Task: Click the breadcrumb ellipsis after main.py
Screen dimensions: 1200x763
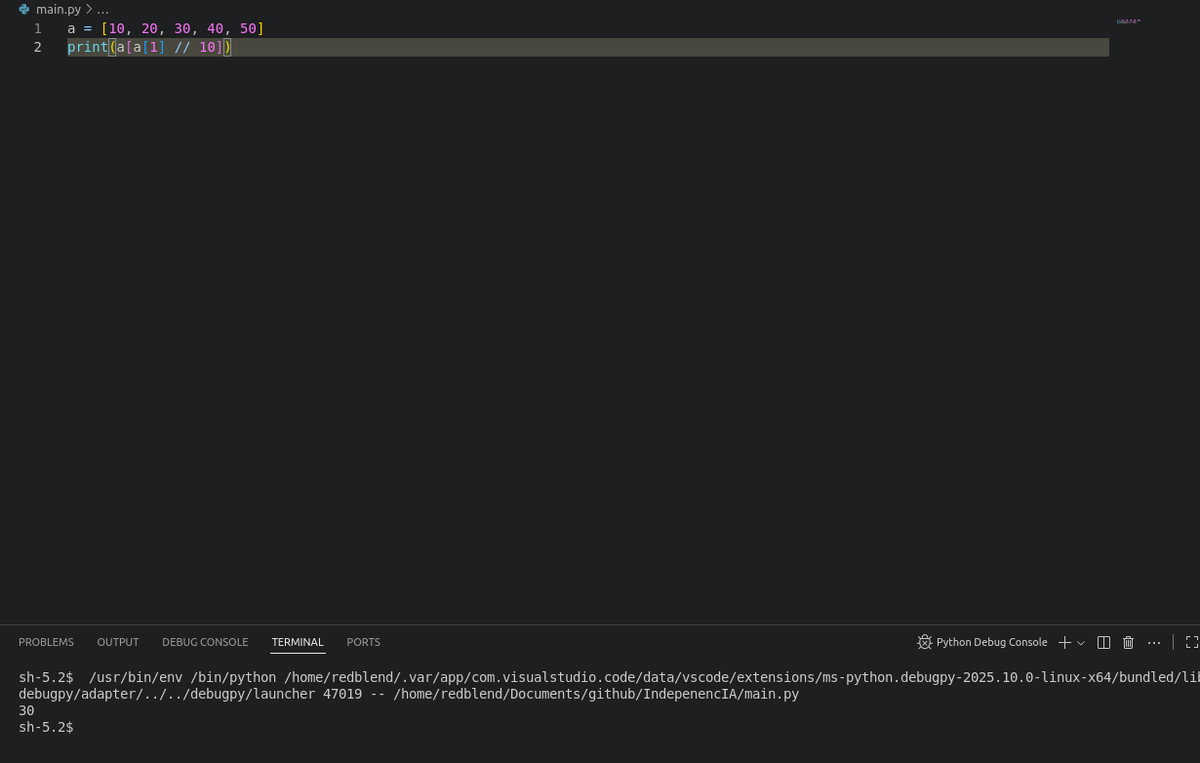Action: [102, 9]
